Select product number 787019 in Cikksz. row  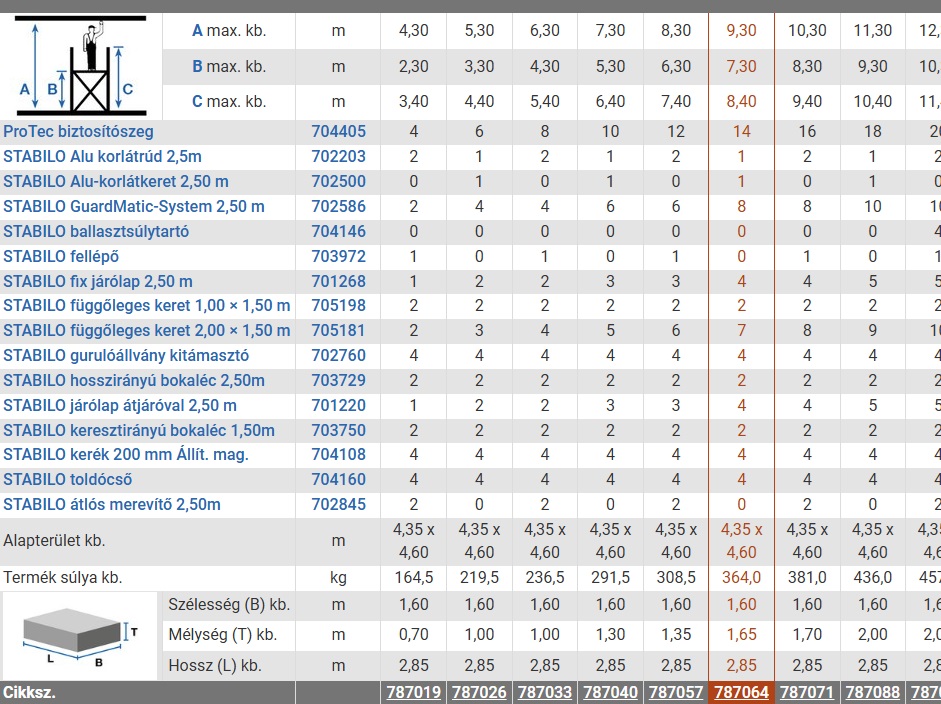pos(413,693)
